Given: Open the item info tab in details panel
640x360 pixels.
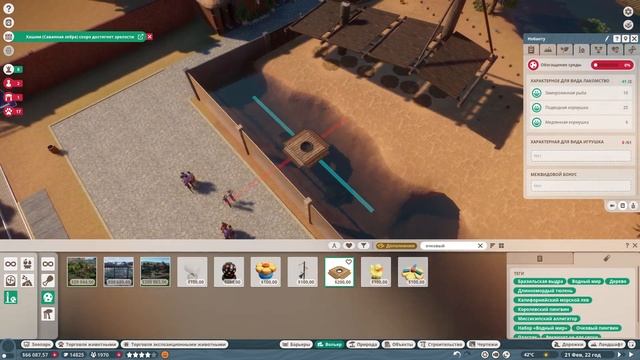Looking at the screenshot, I should pyautogui.click(x=540, y=258).
